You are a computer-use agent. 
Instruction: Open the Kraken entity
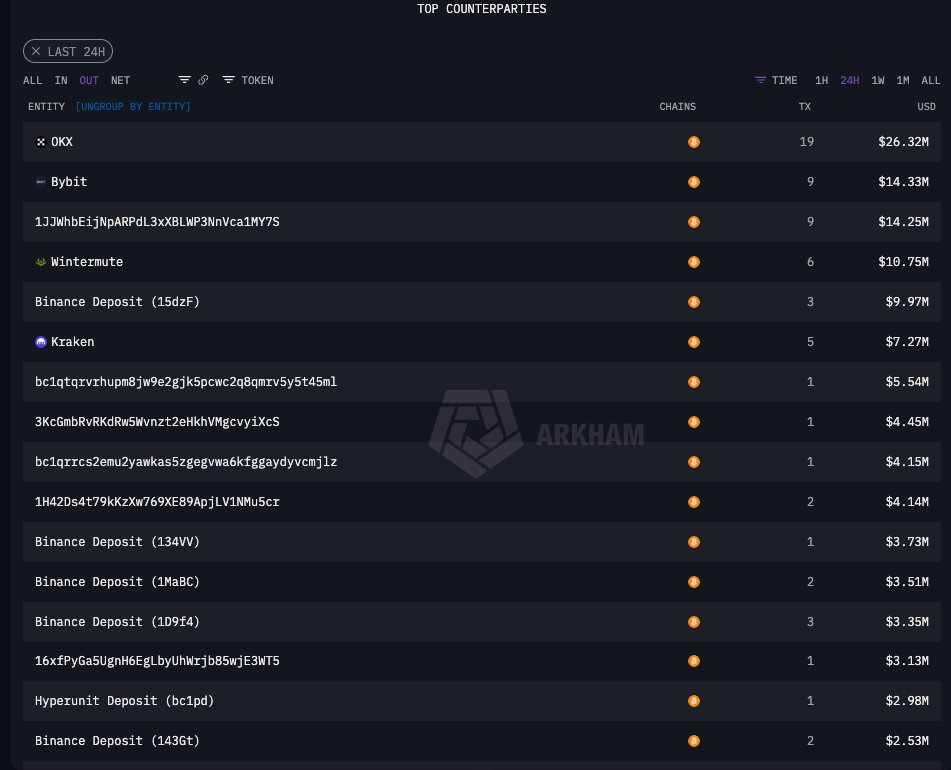pos(73,342)
